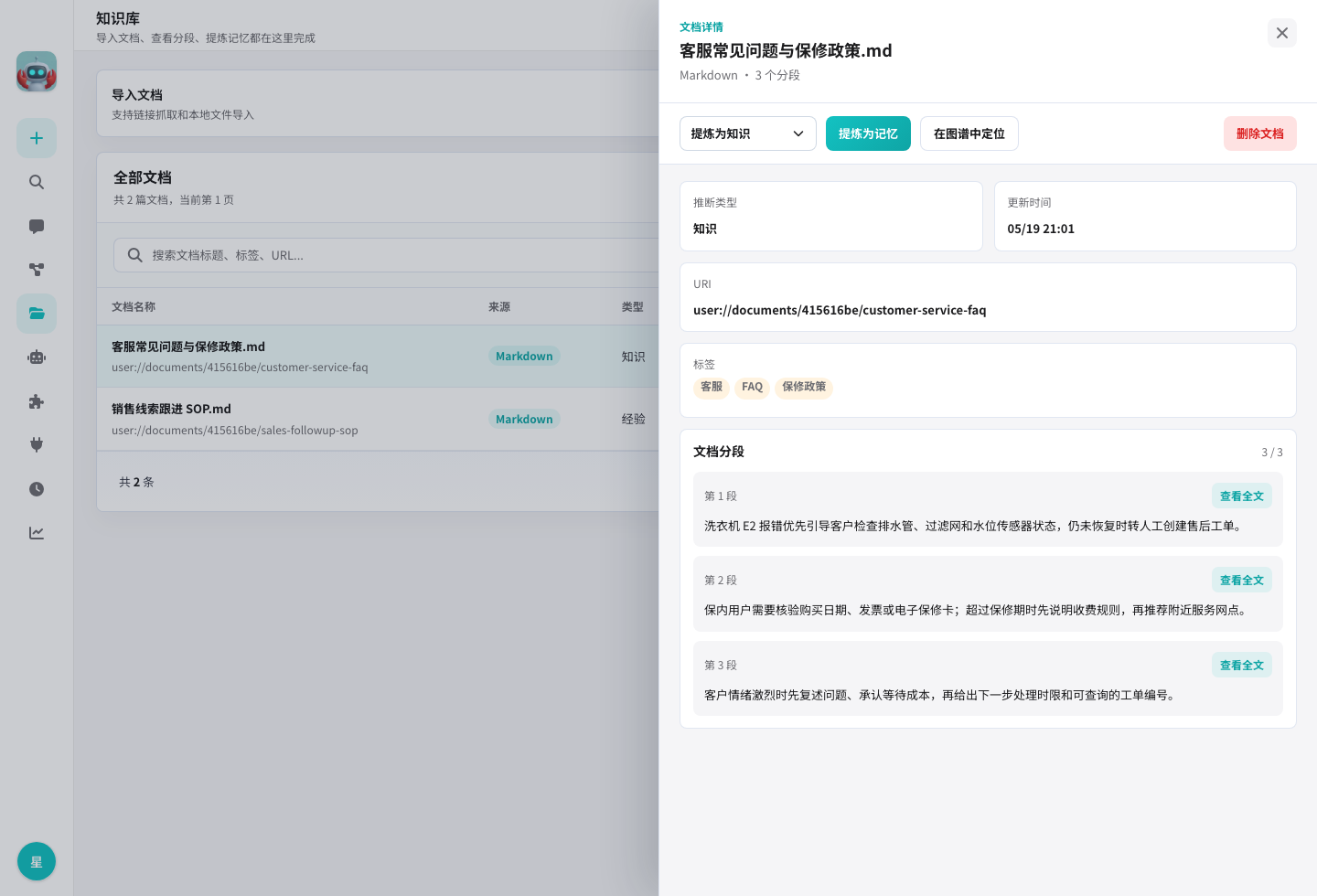
Task: Click the FAQ tag
Action: tap(752, 387)
